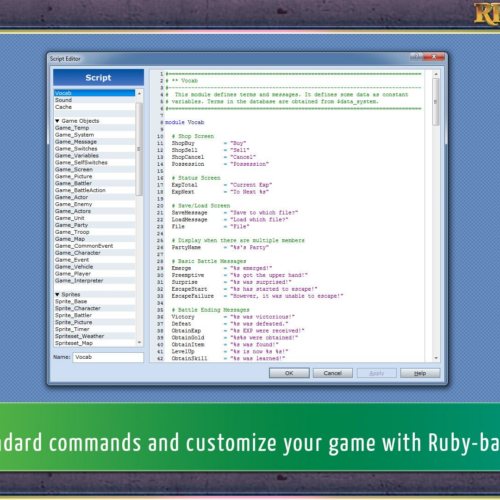
Task: Select the Cache script in the list
Action: tap(95, 107)
